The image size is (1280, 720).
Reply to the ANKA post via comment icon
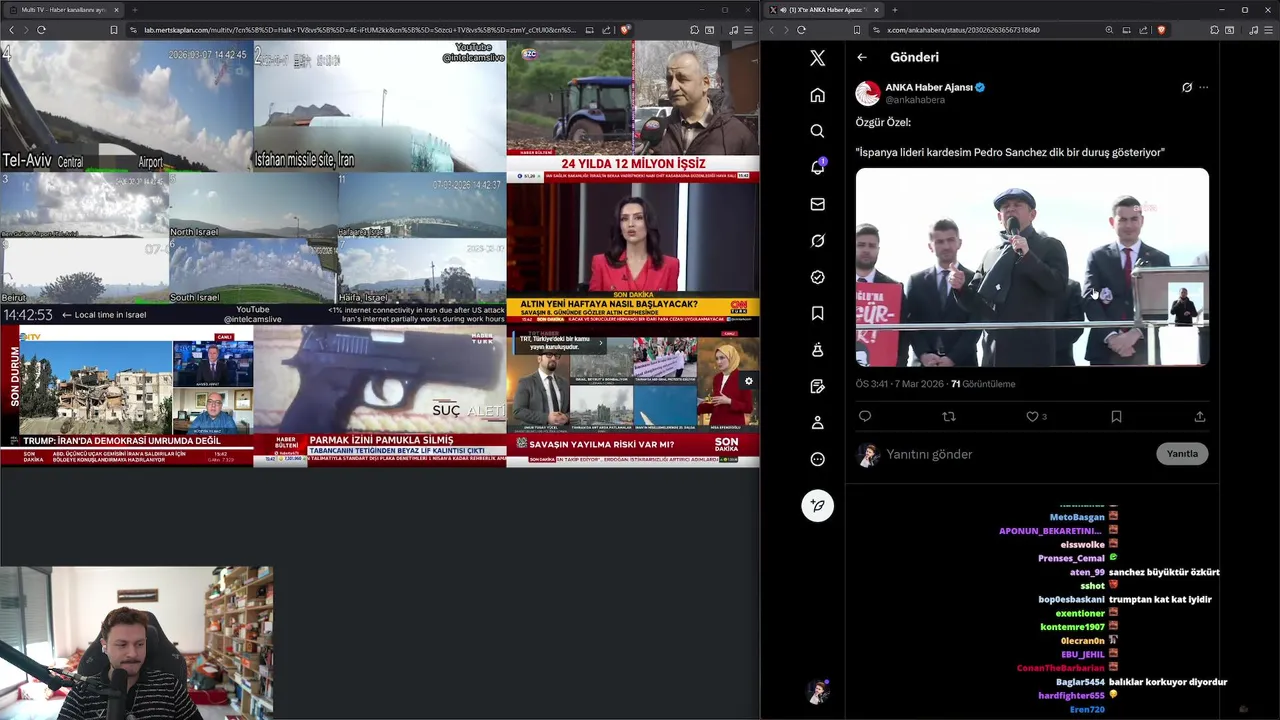(x=865, y=416)
